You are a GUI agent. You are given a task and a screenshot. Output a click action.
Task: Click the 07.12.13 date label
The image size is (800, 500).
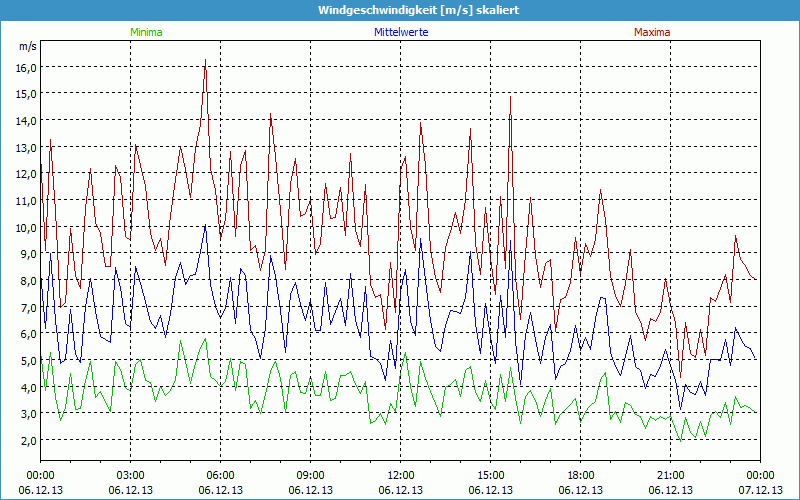[x=760, y=490]
